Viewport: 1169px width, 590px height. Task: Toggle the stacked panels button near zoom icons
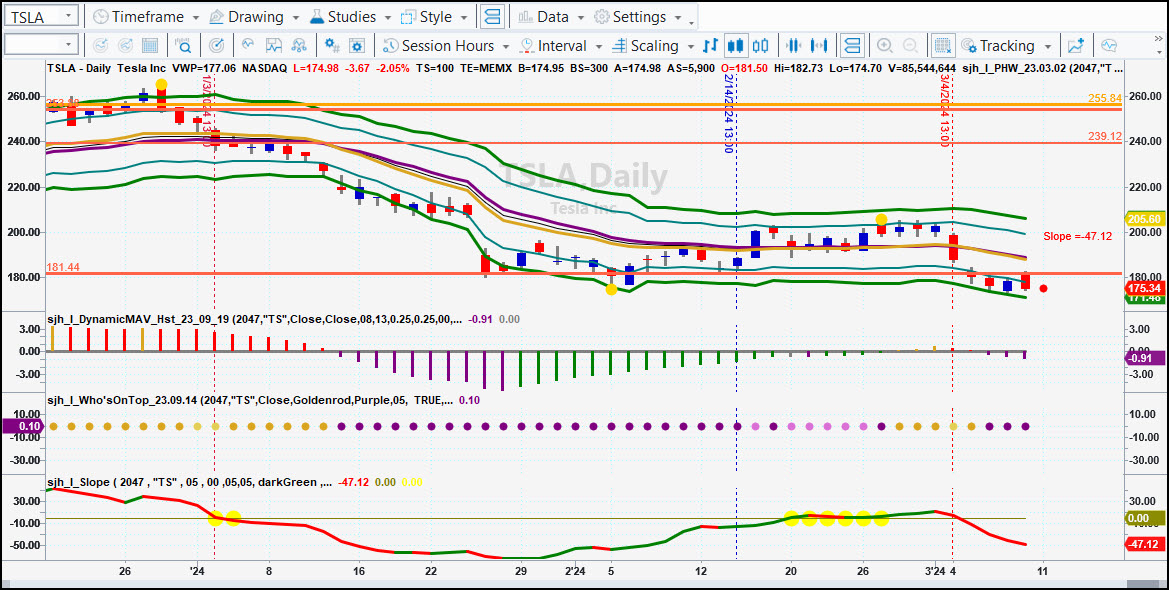point(852,45)
